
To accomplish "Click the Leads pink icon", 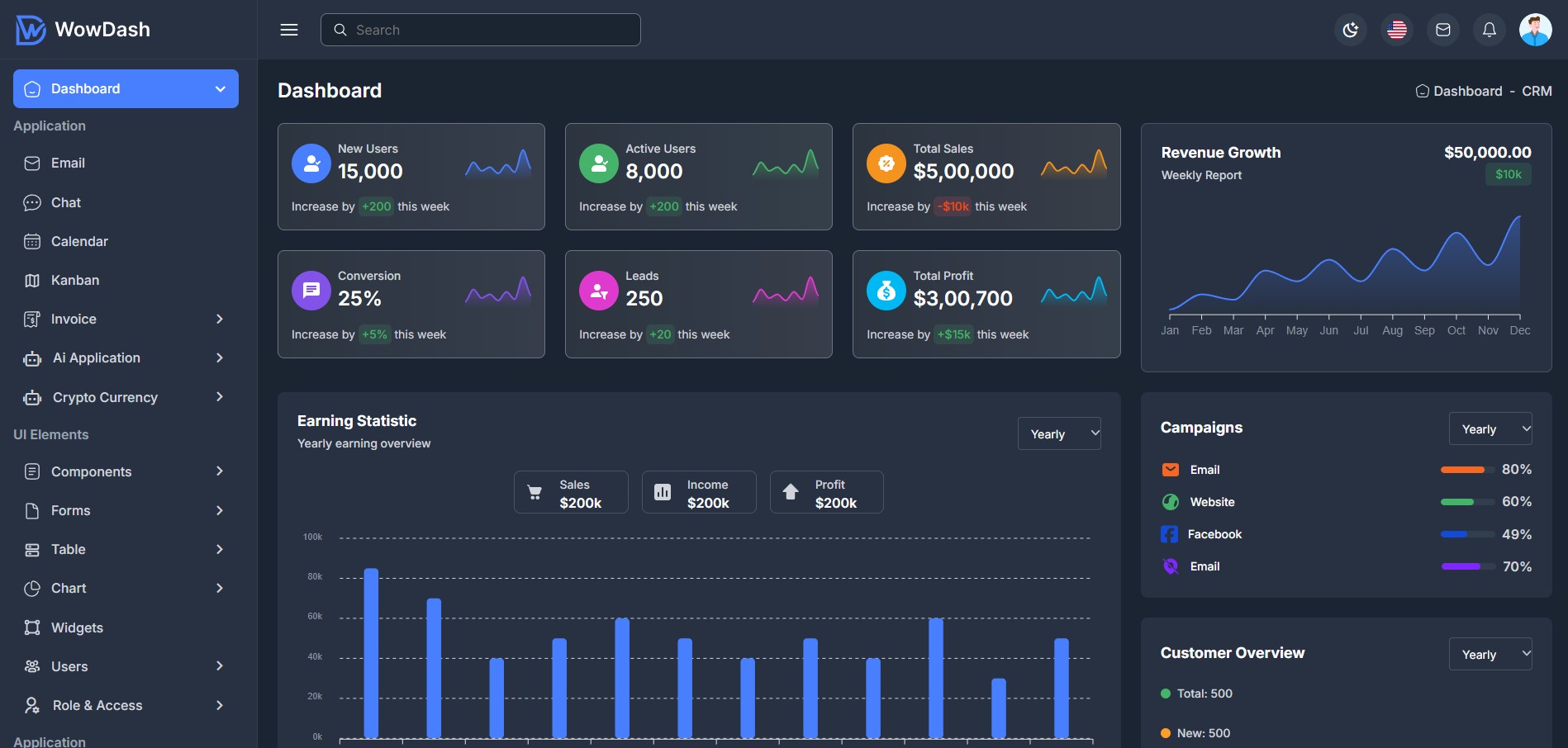I will click(599, 291).
